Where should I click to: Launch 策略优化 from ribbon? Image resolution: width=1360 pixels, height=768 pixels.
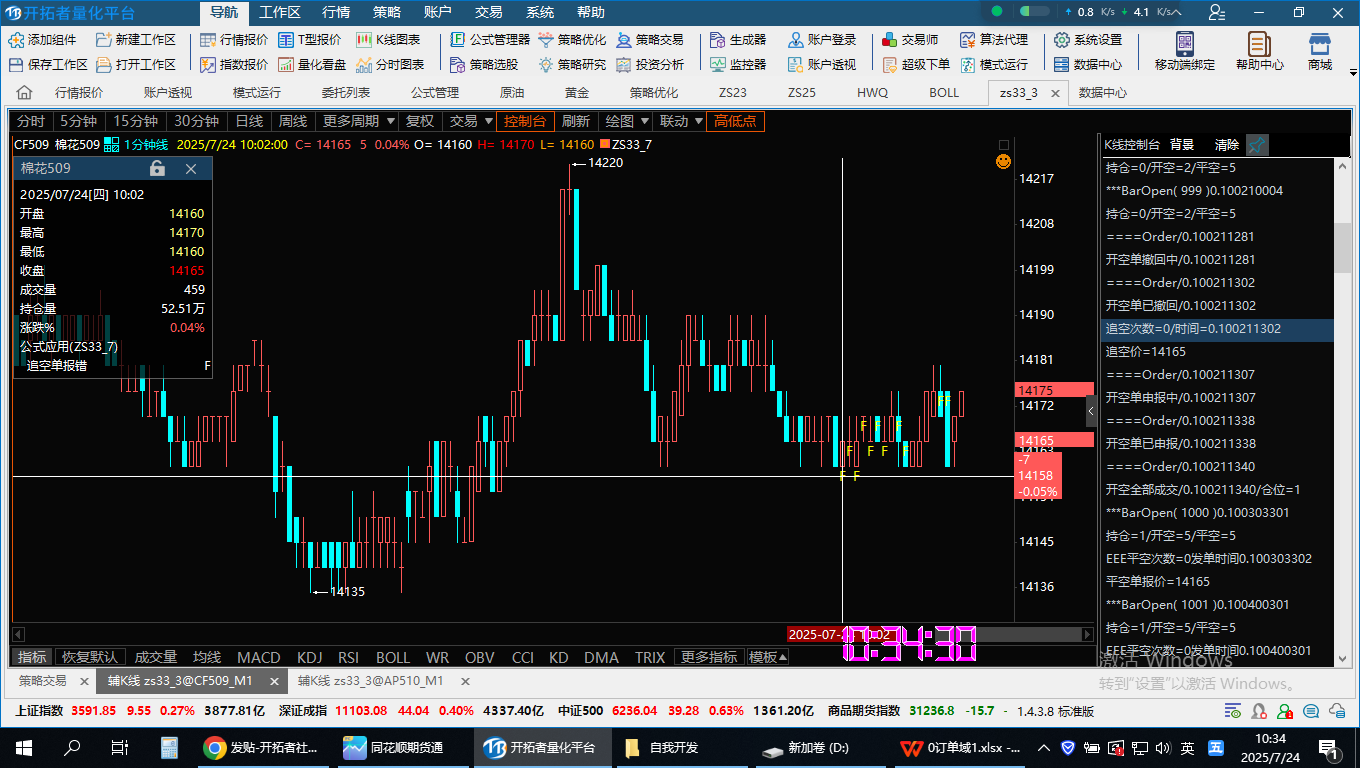[572, 40]
